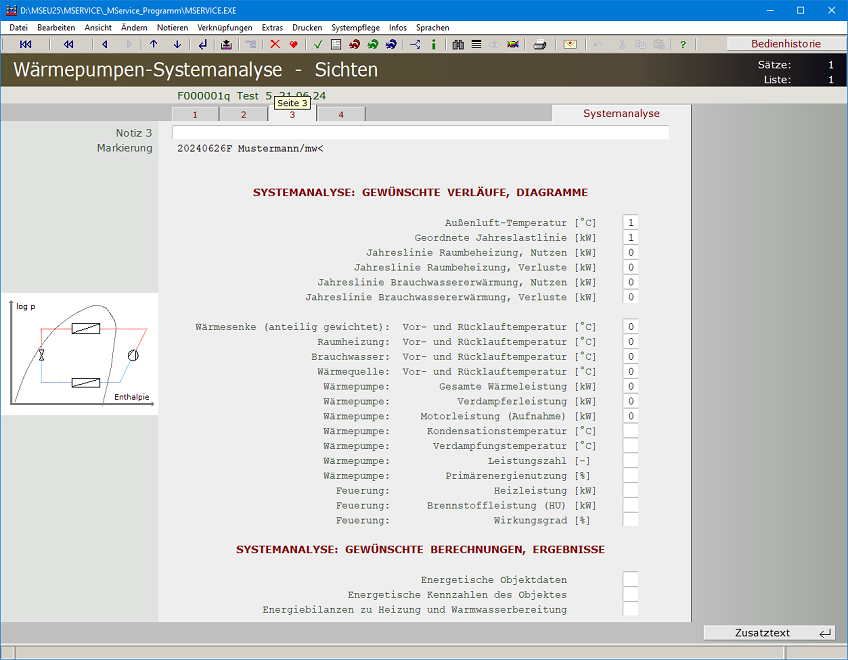Click the Zusatztext button
The image size is (848, 660).
tap(769, 633)
